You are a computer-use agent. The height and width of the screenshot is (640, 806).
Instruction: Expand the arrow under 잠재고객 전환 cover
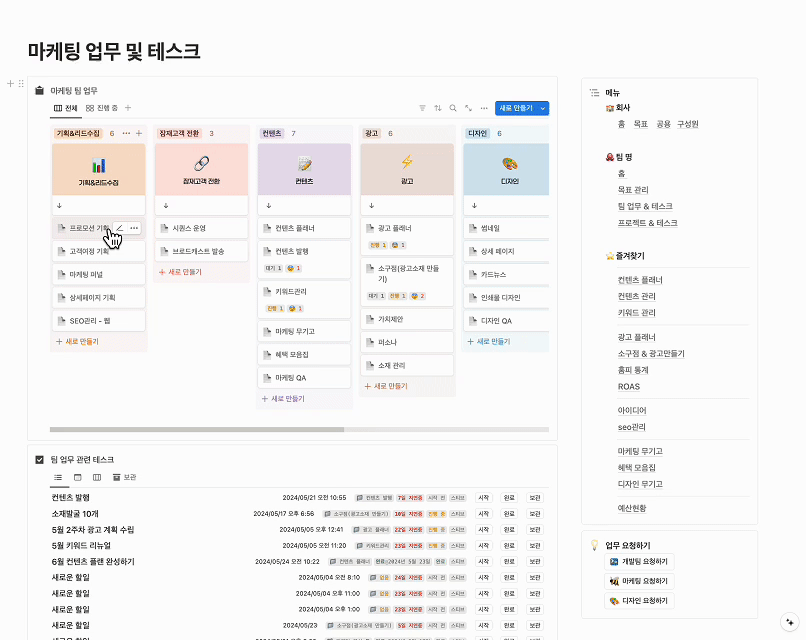162,206
